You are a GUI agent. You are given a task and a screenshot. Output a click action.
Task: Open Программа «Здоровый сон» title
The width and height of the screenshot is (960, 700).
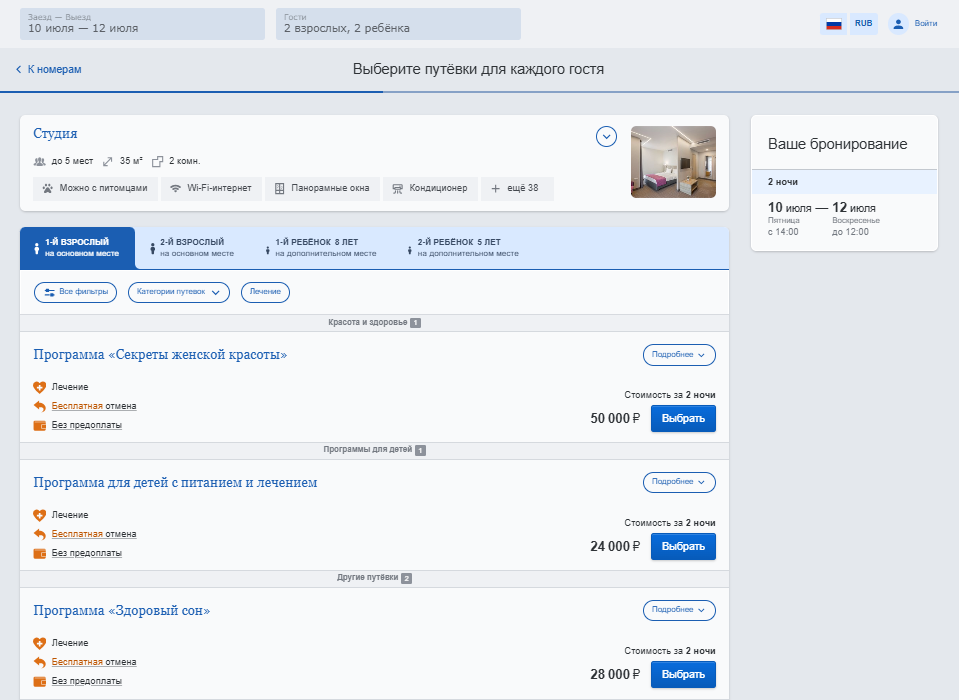(x=122, y=611)
